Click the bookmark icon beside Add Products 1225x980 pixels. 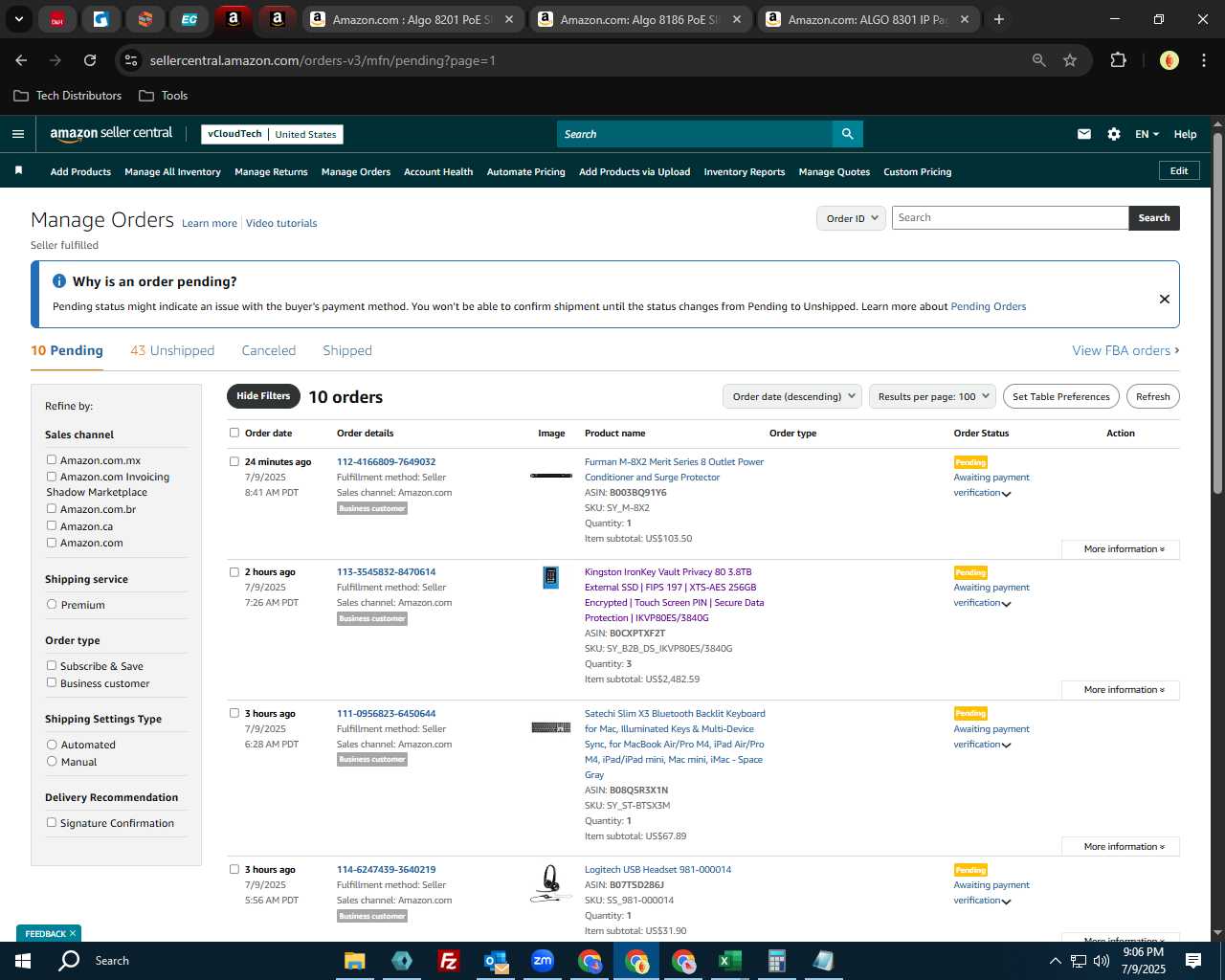pos(18,171)
